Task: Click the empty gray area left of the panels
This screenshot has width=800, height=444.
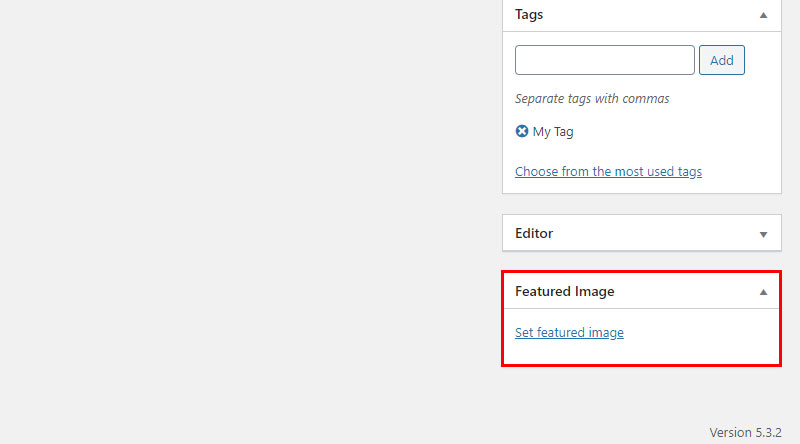Action: (250, 222)
